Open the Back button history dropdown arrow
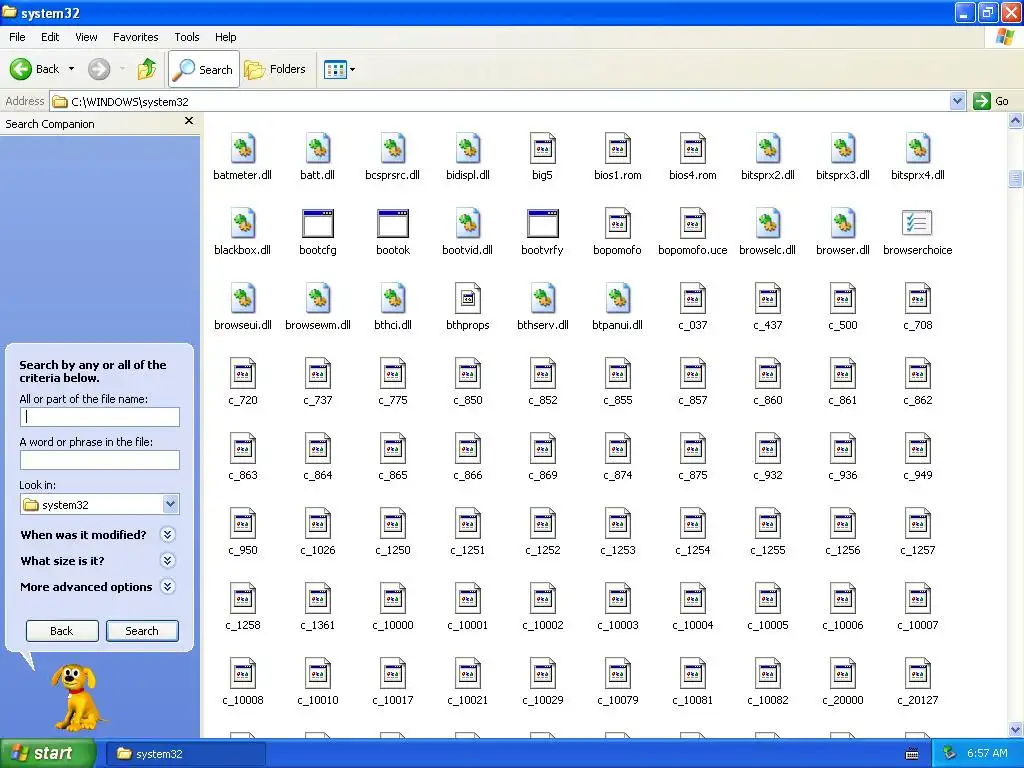The height and width of the screenshot is (768, 1024). pyautogui.click(x=71, y=69)
